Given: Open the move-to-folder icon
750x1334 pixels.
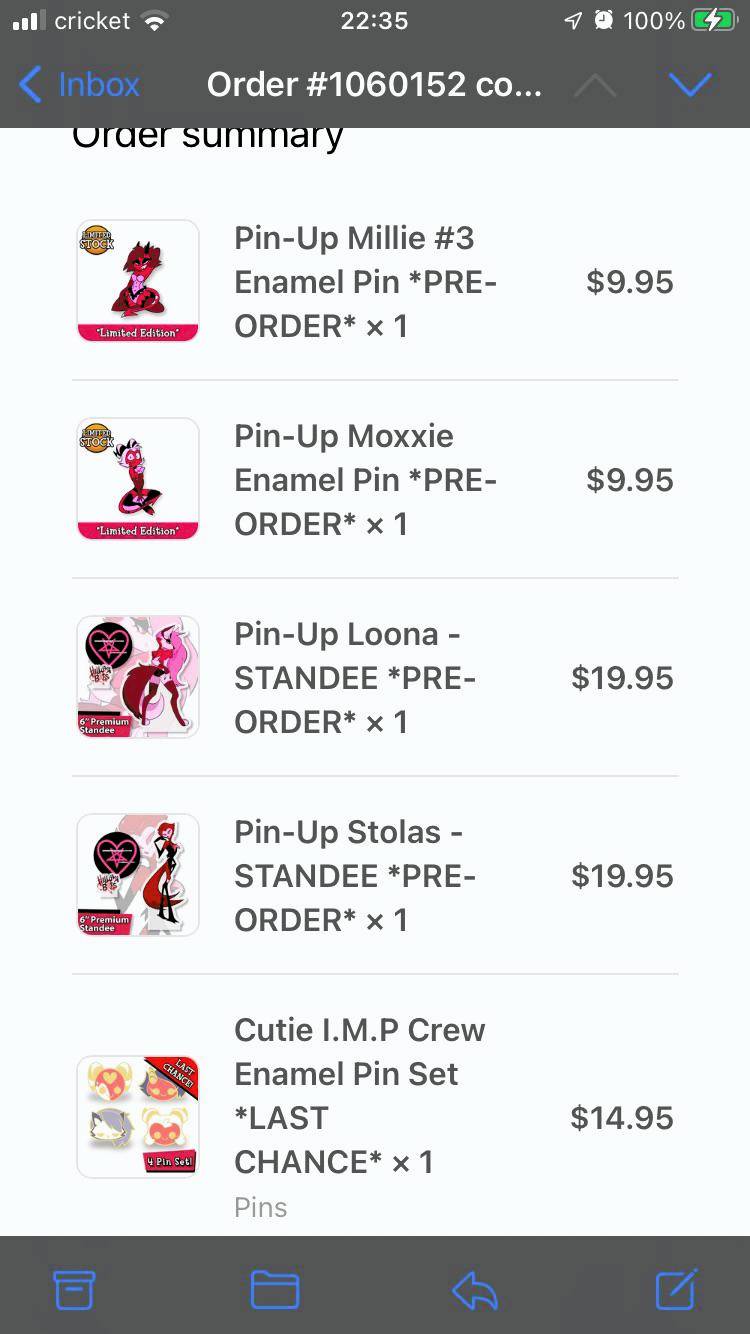Looking at the screenshot, I should [274, 1290].
